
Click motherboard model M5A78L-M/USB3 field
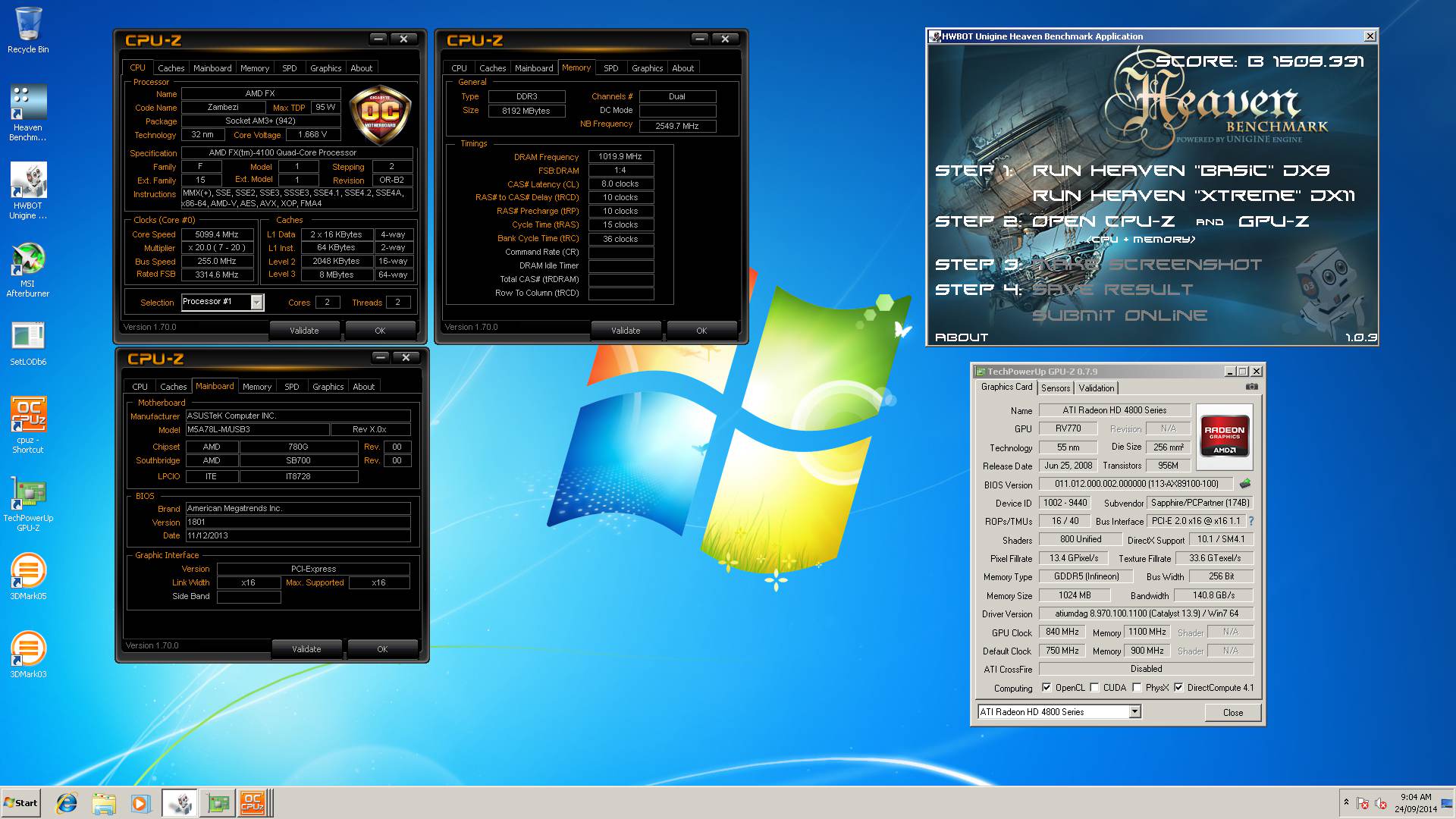pyautogui.click(x=257, y=429)
